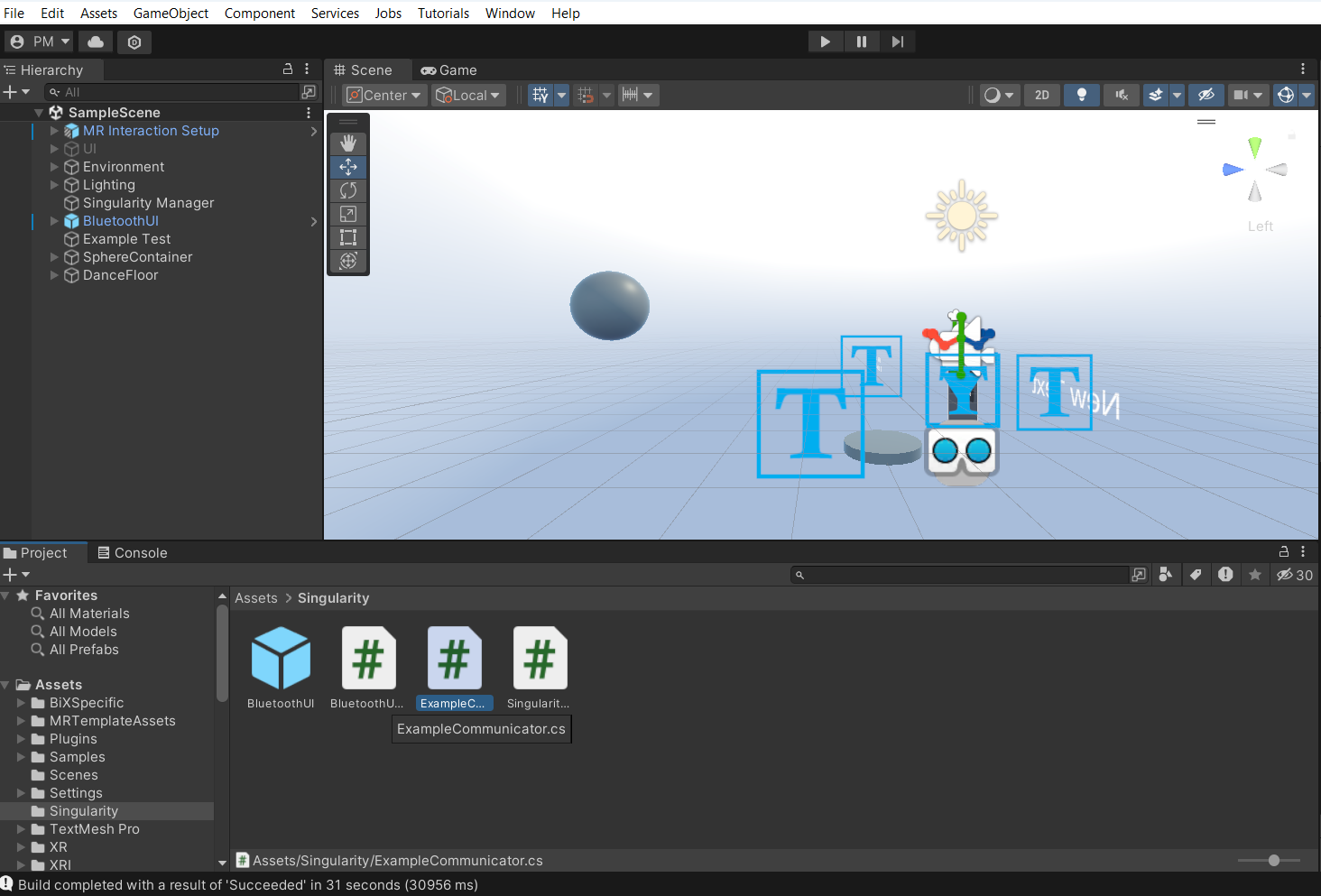This screenshot has height=896, width=1321.
Task: Select All Prefabs favorite
Action: tap(84, 650)
